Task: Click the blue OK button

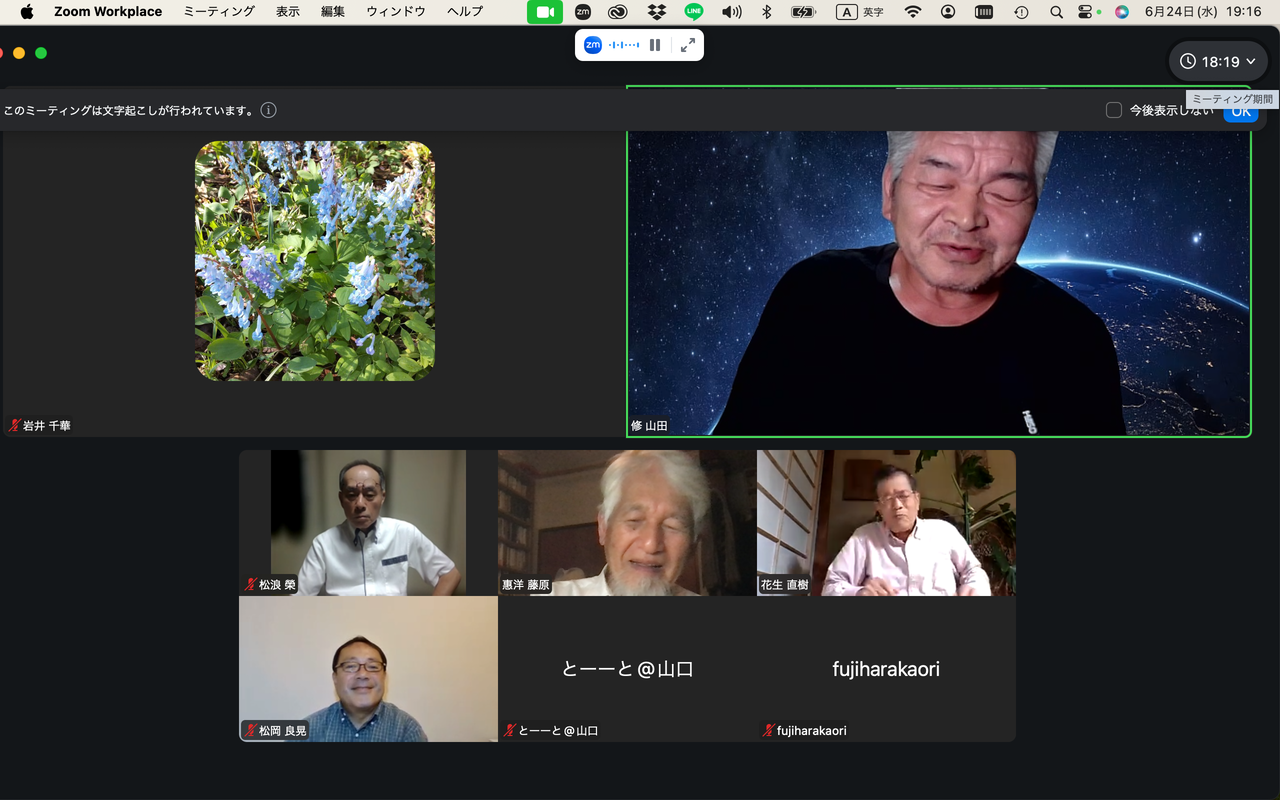Action: click(x=1241, y=112)
